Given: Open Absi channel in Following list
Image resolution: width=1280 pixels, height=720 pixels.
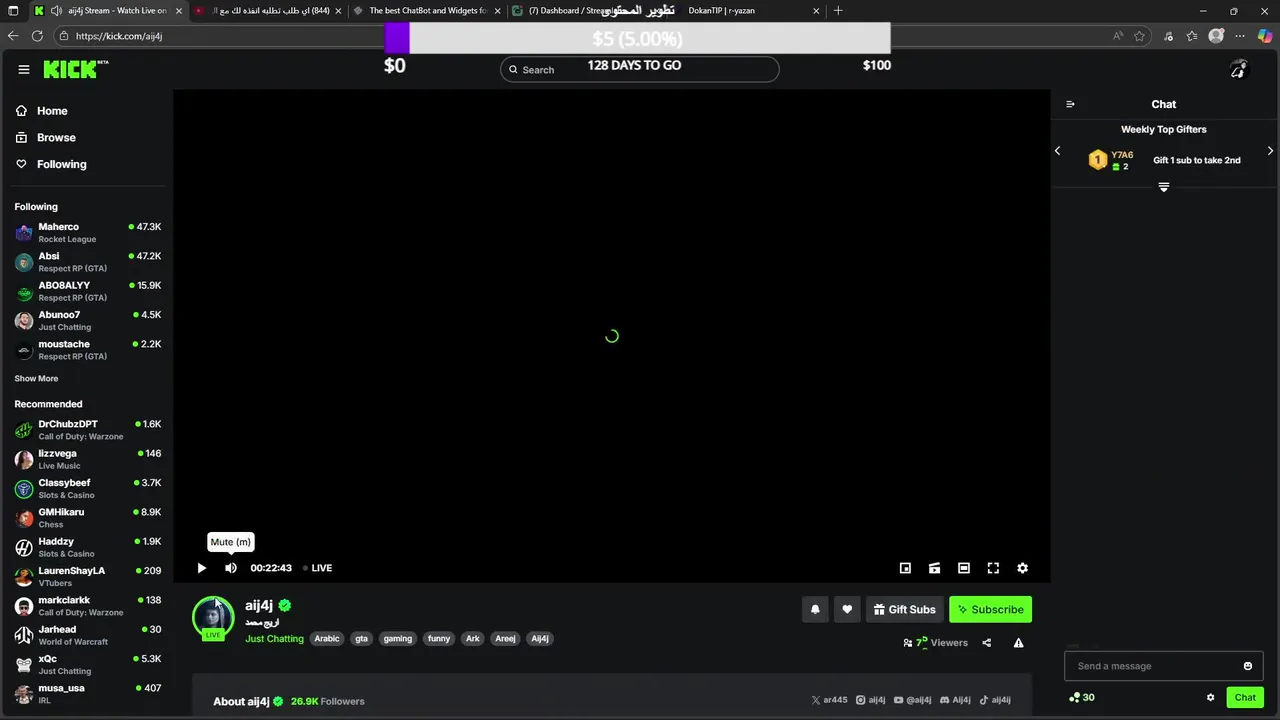Looking at the screenshot, I should point(88,262).
